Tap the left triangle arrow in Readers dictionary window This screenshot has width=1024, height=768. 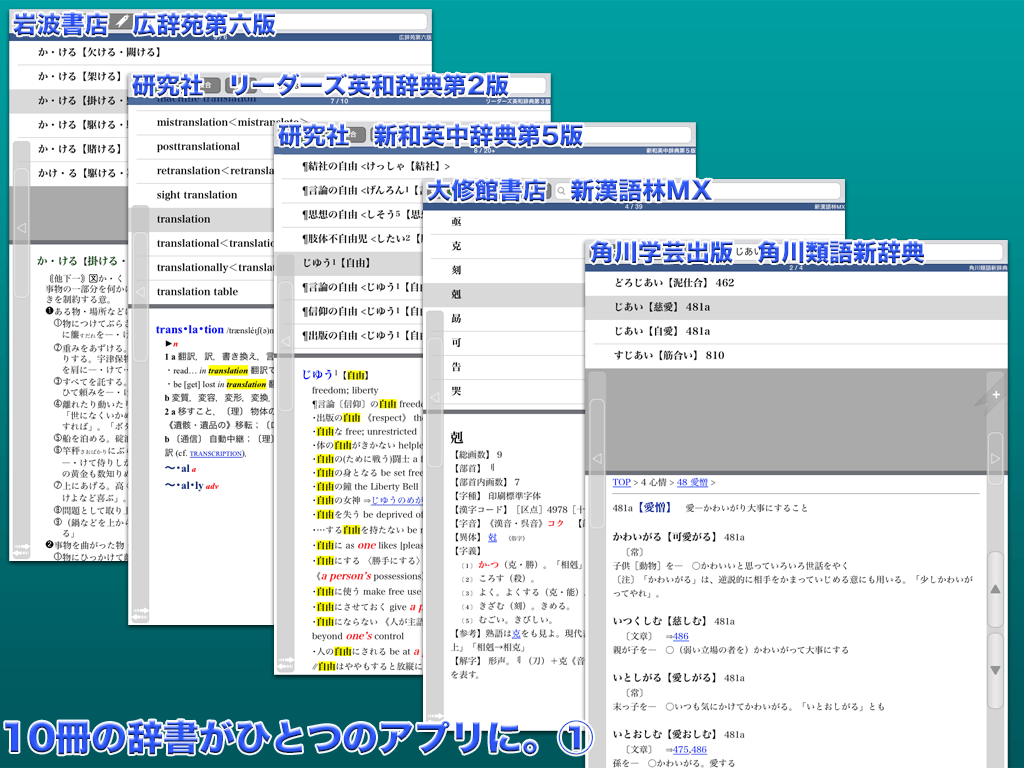click(140, 292)
